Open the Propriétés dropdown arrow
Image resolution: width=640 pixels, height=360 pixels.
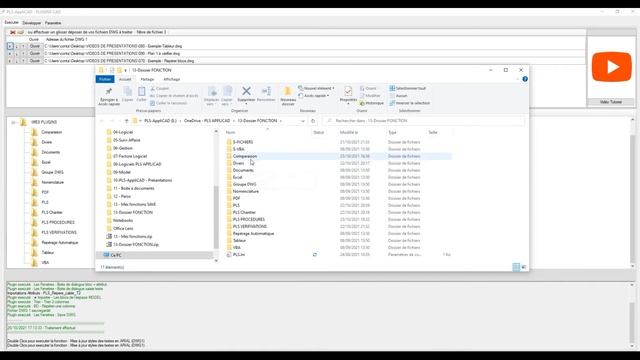click(x=348, y=104)
